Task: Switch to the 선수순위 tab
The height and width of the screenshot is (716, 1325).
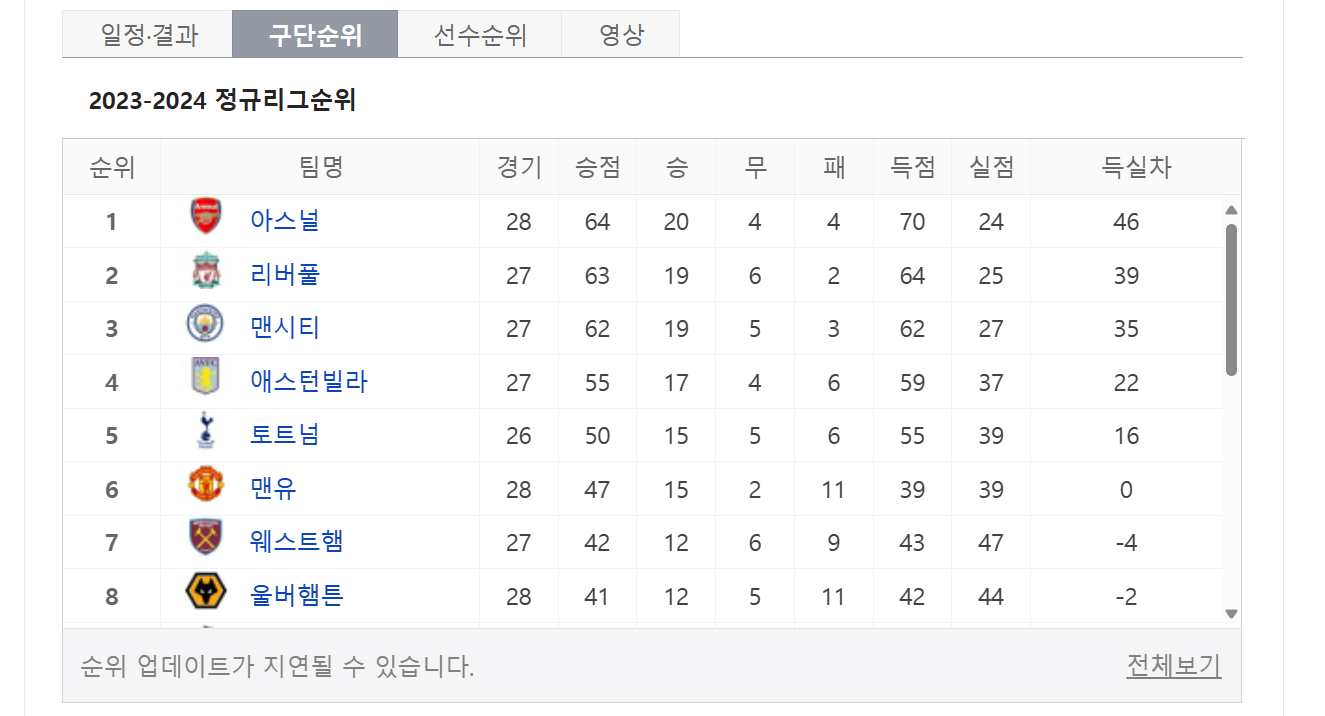Action: [480, 32]
